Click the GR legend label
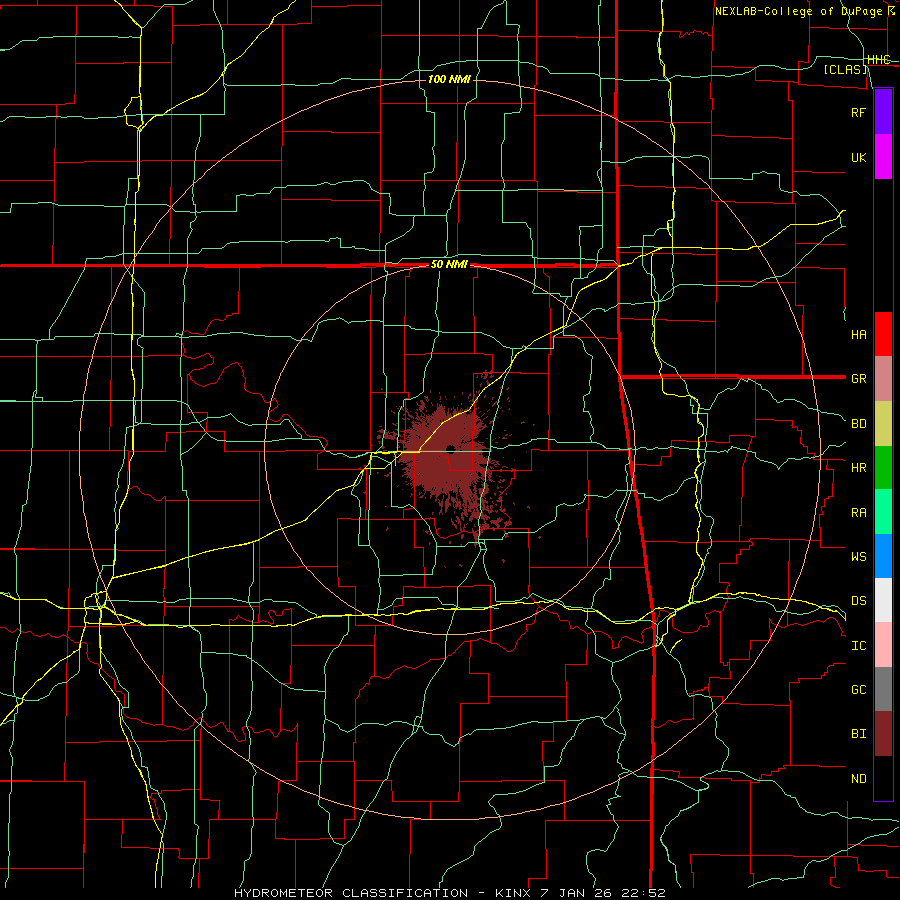 (x=859, y=379)
